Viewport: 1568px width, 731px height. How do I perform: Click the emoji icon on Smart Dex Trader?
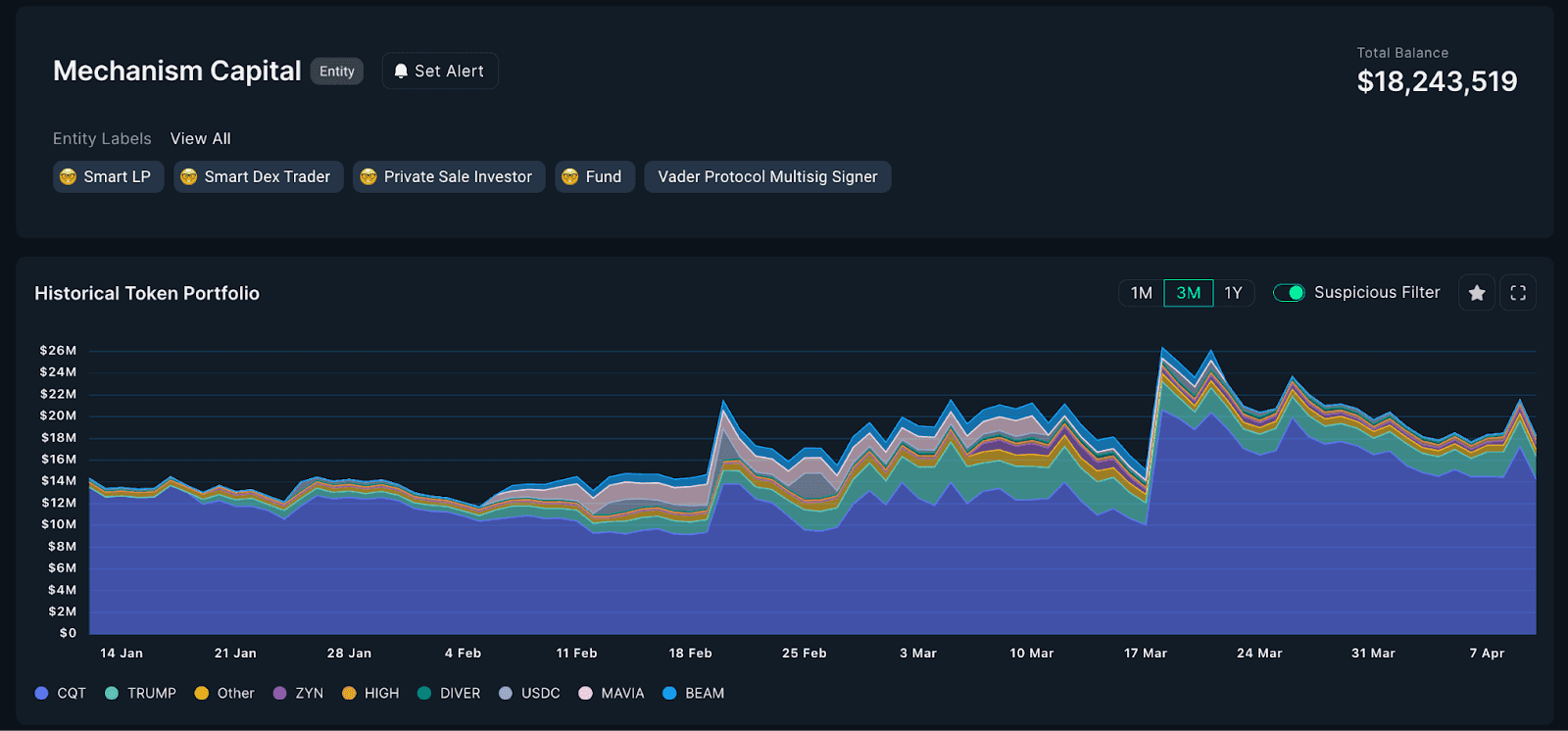click(189, 177)
